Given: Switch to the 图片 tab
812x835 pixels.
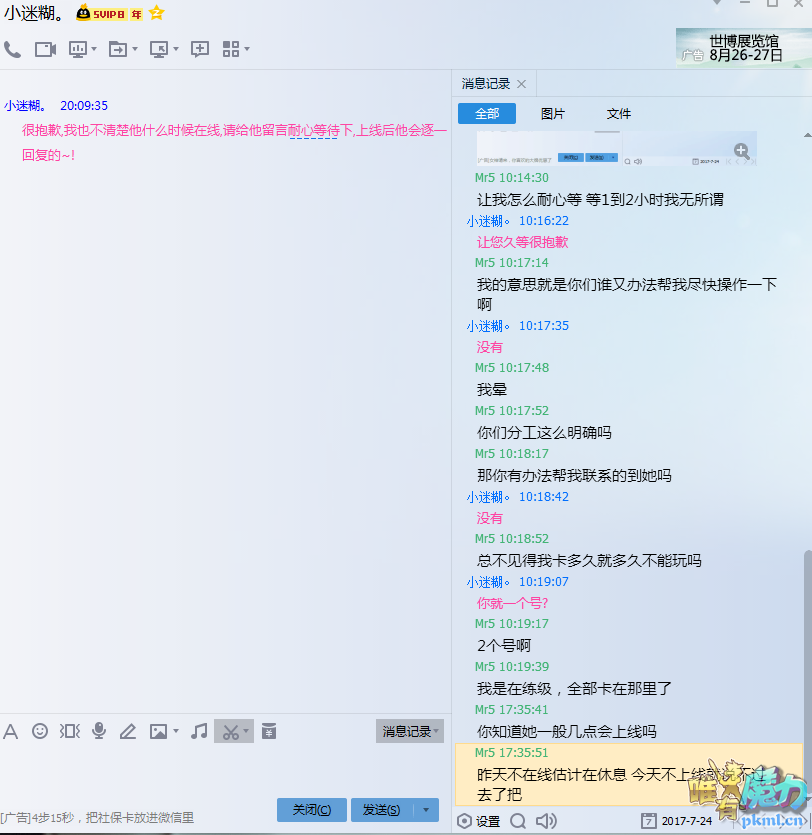Looking at the screenshot, I should (552, 114).
